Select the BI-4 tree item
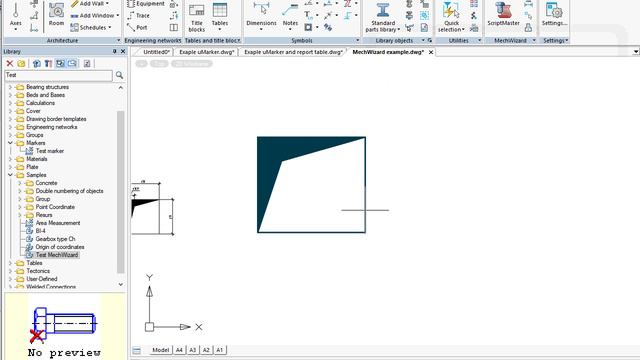The width and height of the screenshot is (640, 360). click(40, 231)
